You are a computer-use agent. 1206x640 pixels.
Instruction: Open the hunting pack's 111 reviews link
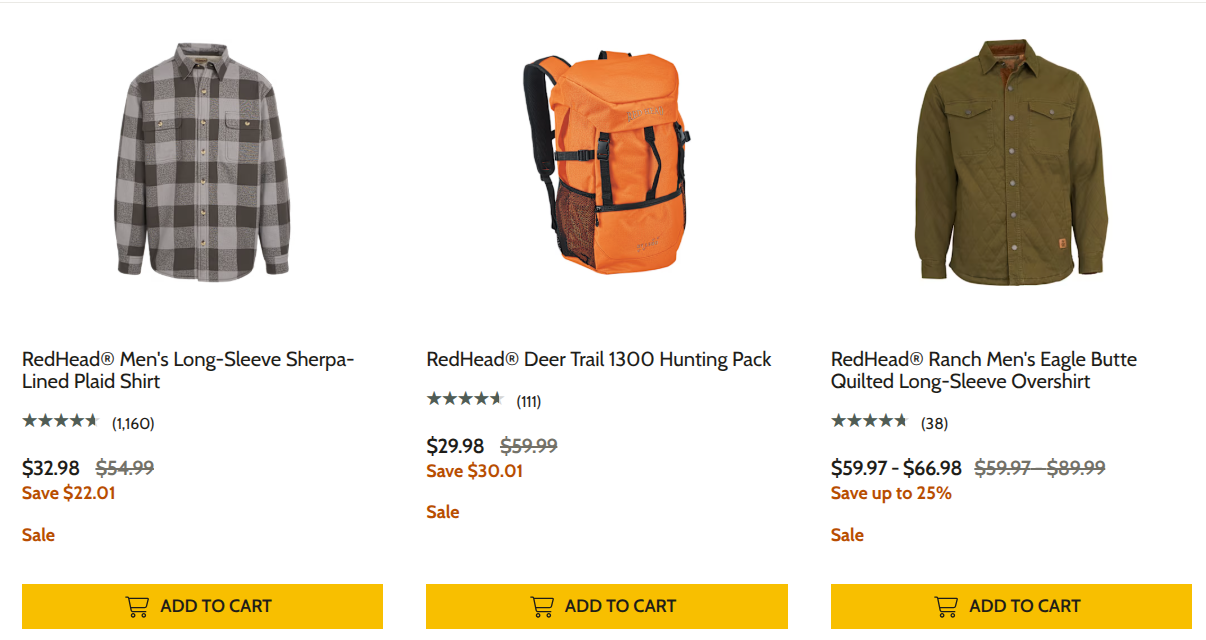pyautogui.click(x=527, y=400)
